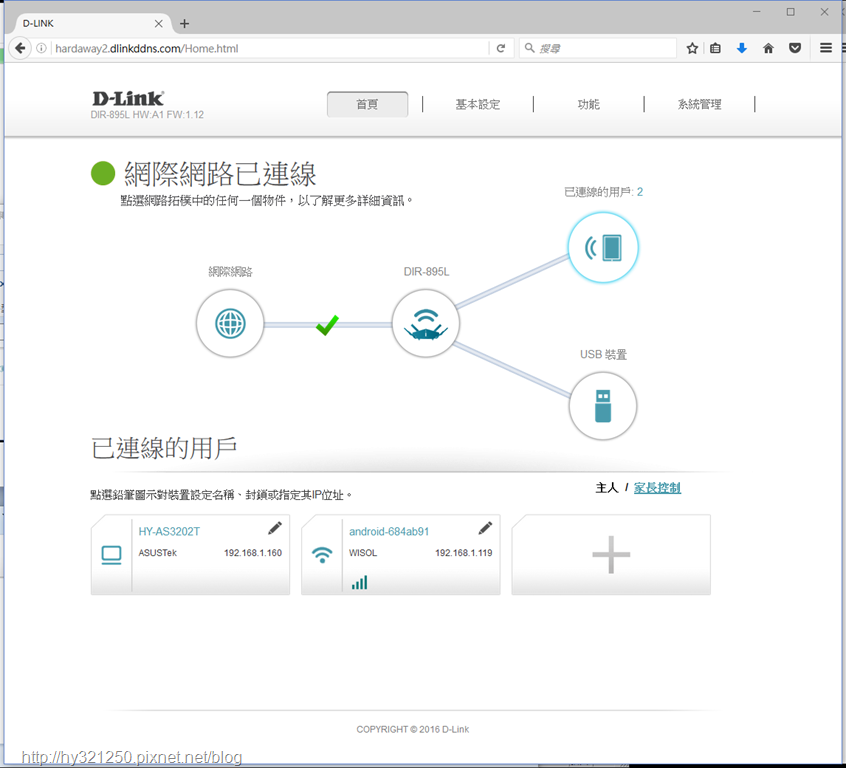Click the 主人 owner label
Viewport: 846px width, 768px height.
pos(607,488)
